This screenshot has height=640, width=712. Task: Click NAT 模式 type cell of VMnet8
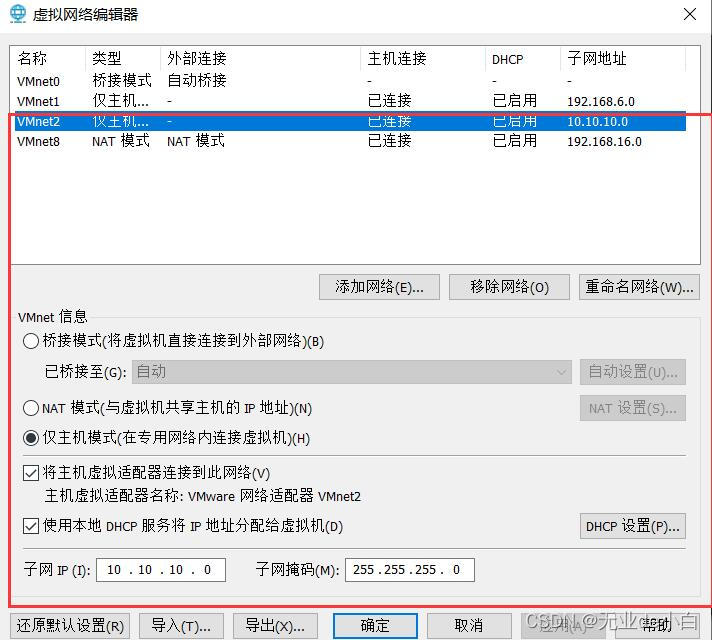pos(121,141)
